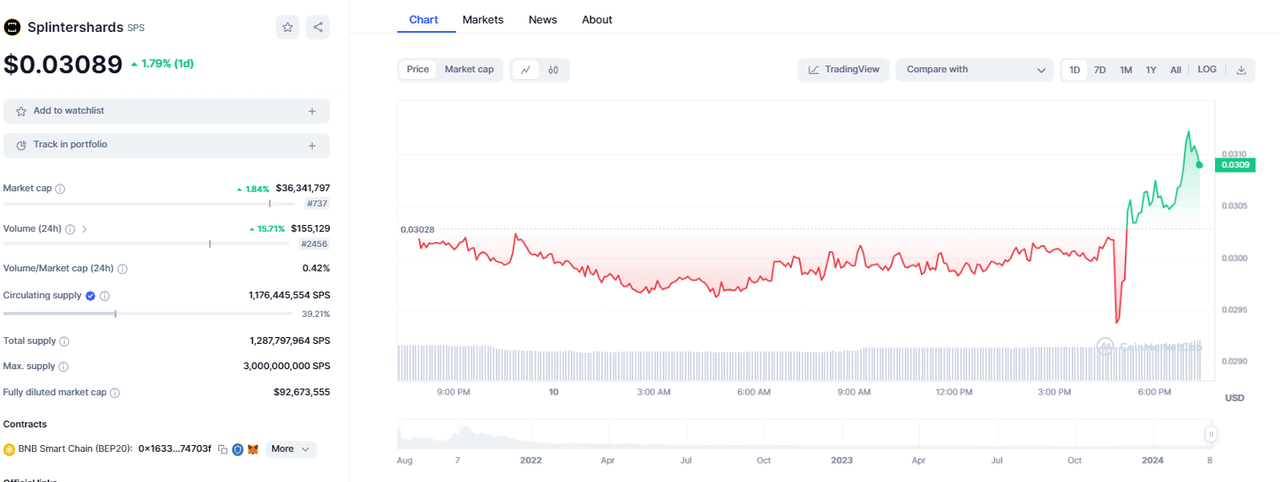The image size is (1280, 482).
Task: Click the Circulating supply 39.21% progress bar
Action: [149, 314]
